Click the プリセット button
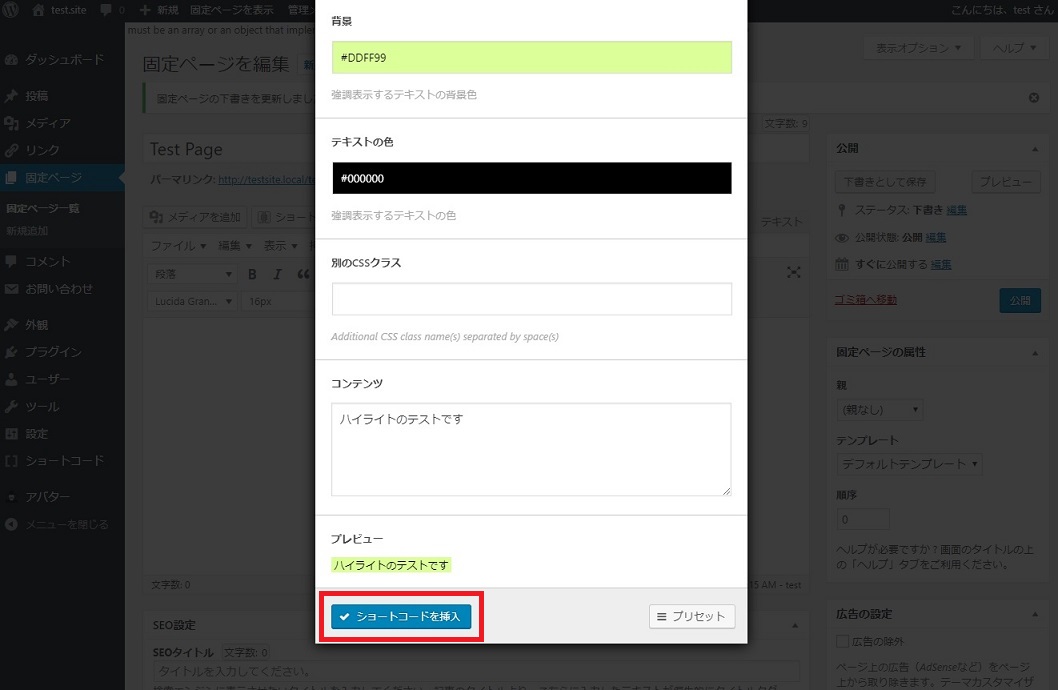The height and width of the screenshot is (690, 1058). click(692, 617)
